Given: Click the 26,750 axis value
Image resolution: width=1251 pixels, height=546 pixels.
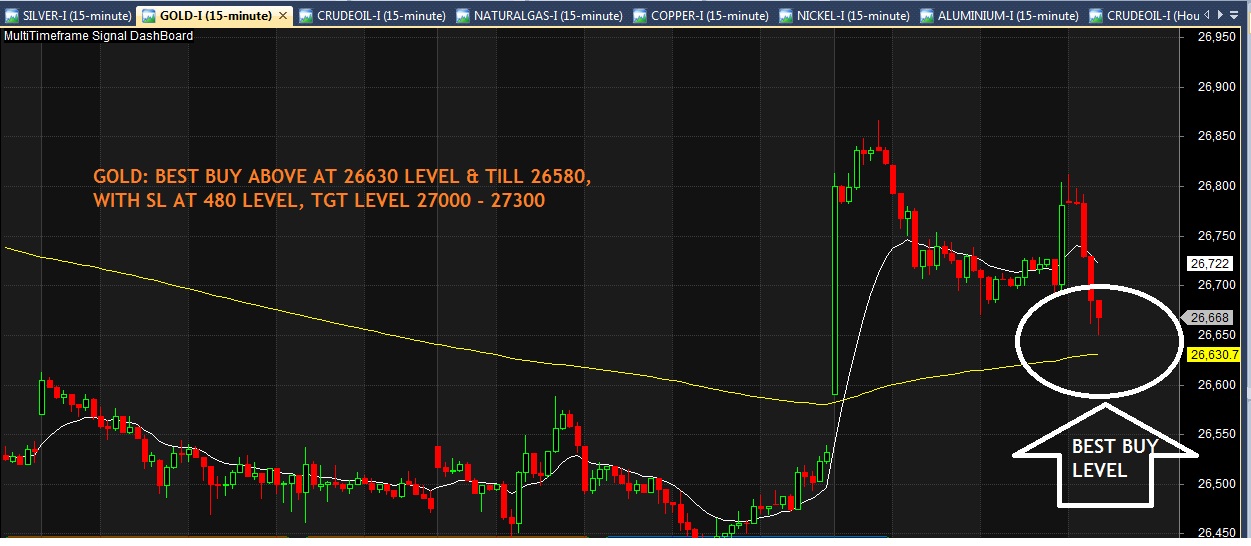Looking at the screenshot, I should [1218, 235].
